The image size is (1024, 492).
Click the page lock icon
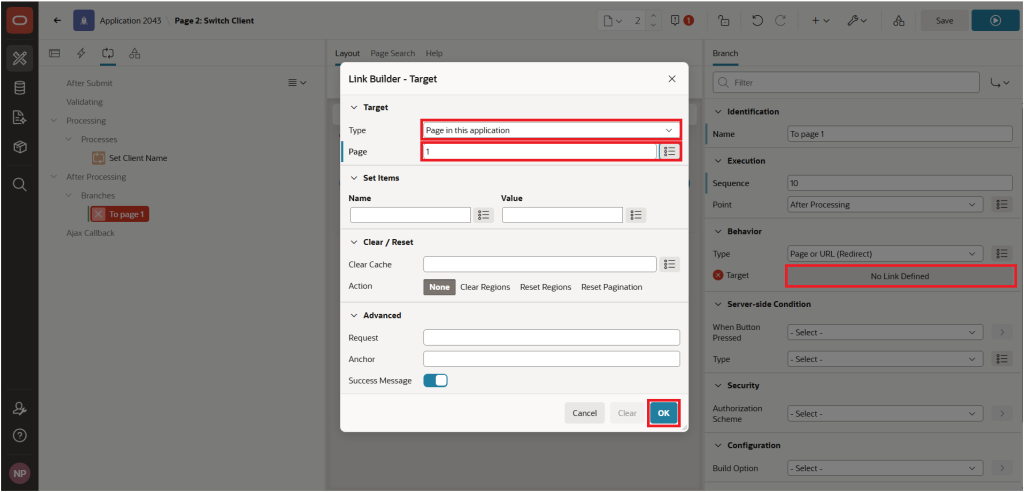click(724, 20)
